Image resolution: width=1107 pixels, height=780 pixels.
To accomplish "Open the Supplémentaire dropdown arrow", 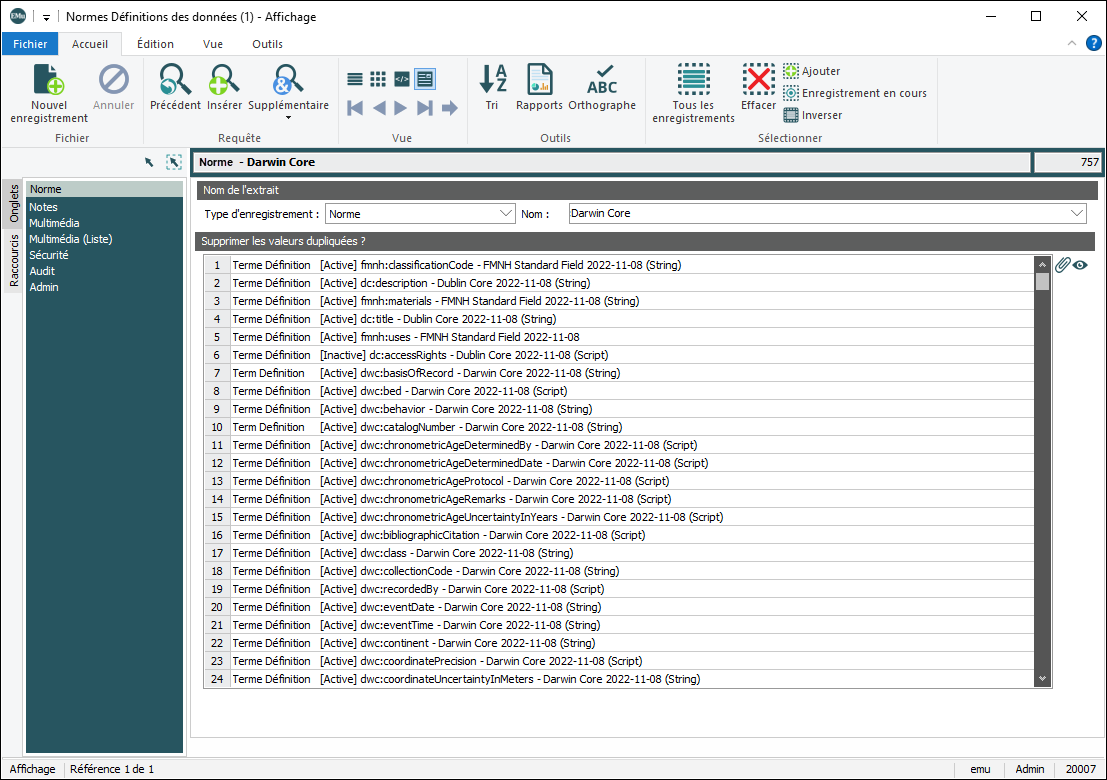I will (288, 118).
